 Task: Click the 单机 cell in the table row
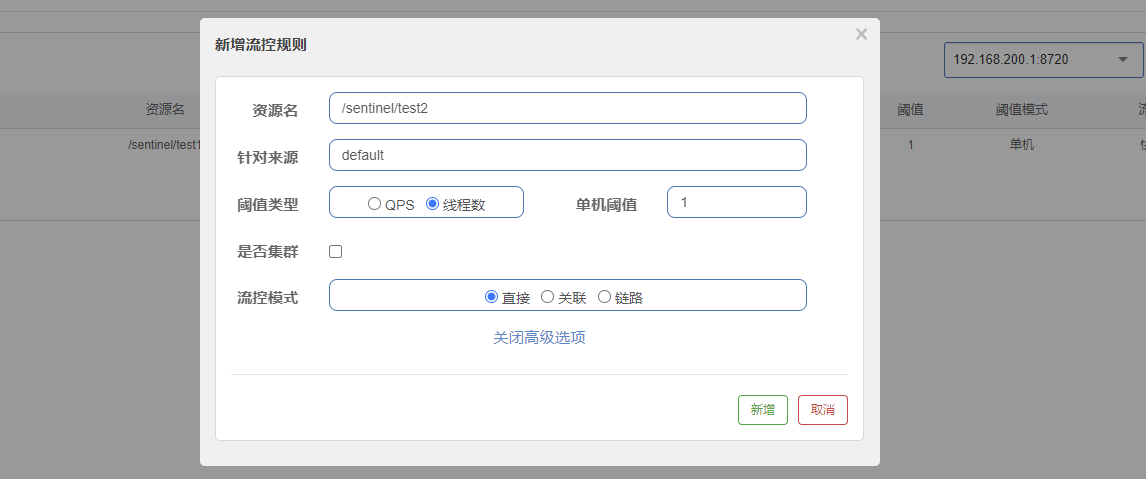pyautogui.click(x=1021, y=145)
